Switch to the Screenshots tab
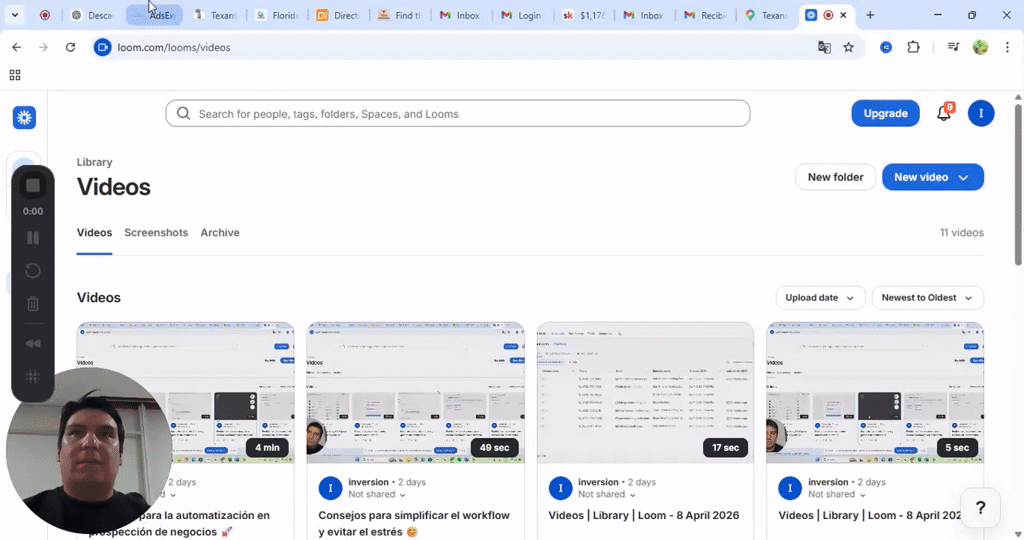The image size is (1024, 540). pos(156,232)
